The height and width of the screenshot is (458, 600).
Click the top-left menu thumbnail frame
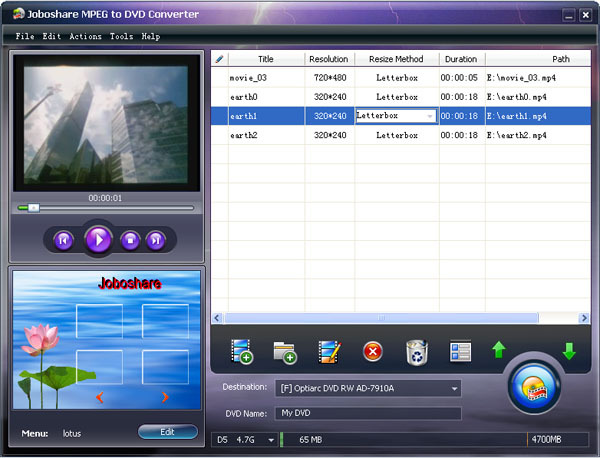click(99, 321)
